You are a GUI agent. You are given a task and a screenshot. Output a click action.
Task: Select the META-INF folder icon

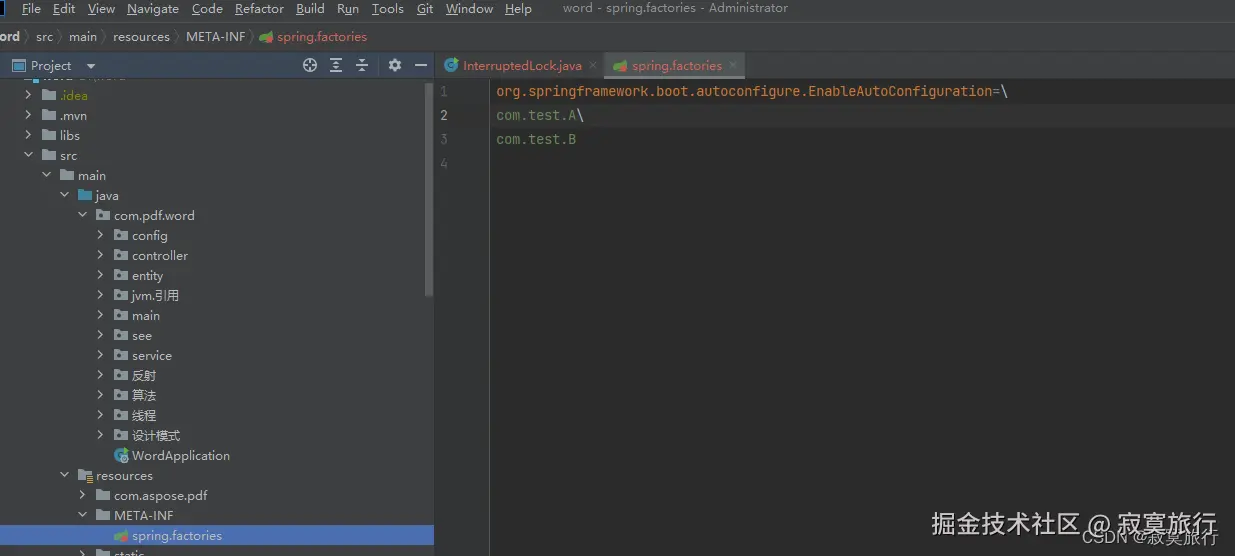click(x=103, y=515)
